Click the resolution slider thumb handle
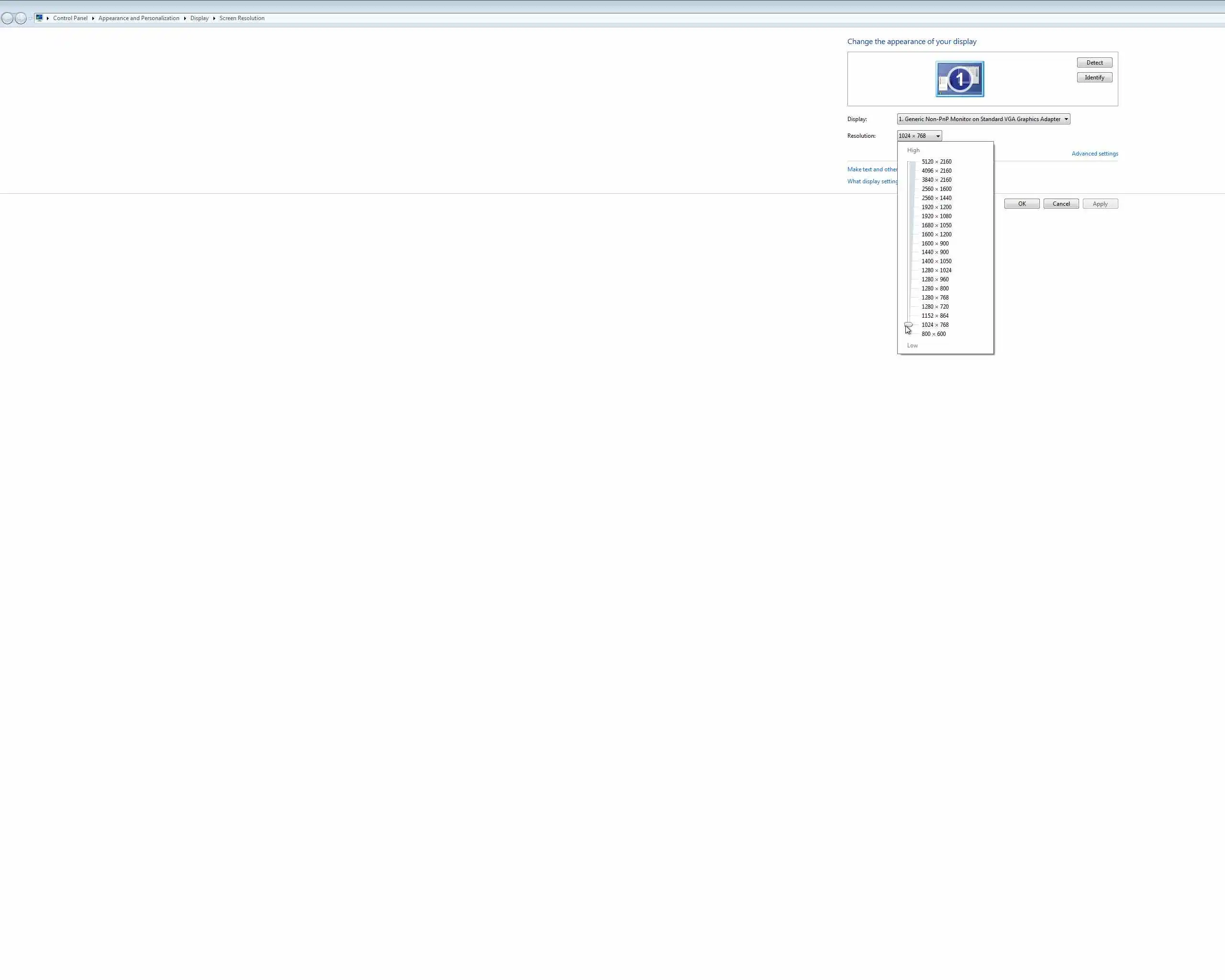The height and width of the screenshot is (980, 1225). (x=909, y=325)
